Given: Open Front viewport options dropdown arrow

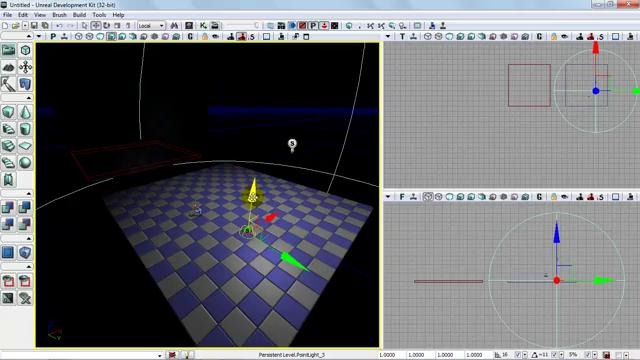Looking at the screenshot, I should [388, 197].
